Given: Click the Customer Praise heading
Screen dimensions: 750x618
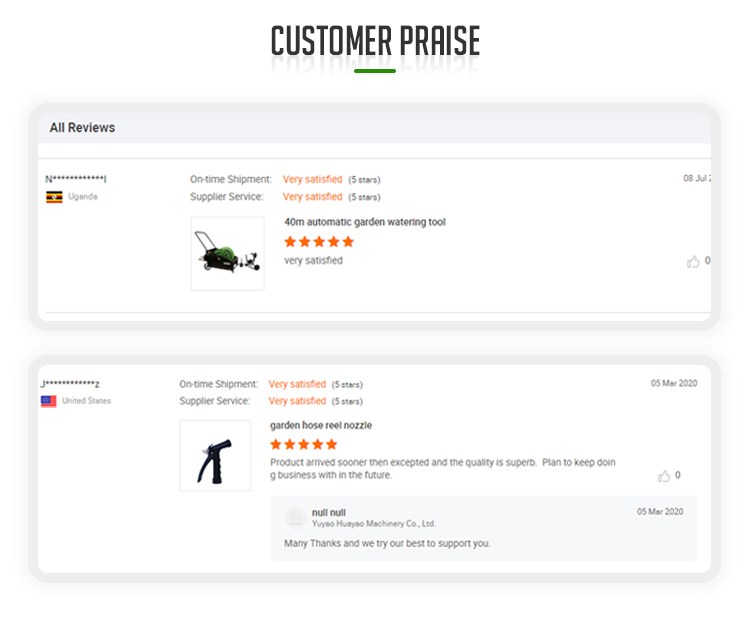Looking at the screenshot, I should (x=375, y=42).
